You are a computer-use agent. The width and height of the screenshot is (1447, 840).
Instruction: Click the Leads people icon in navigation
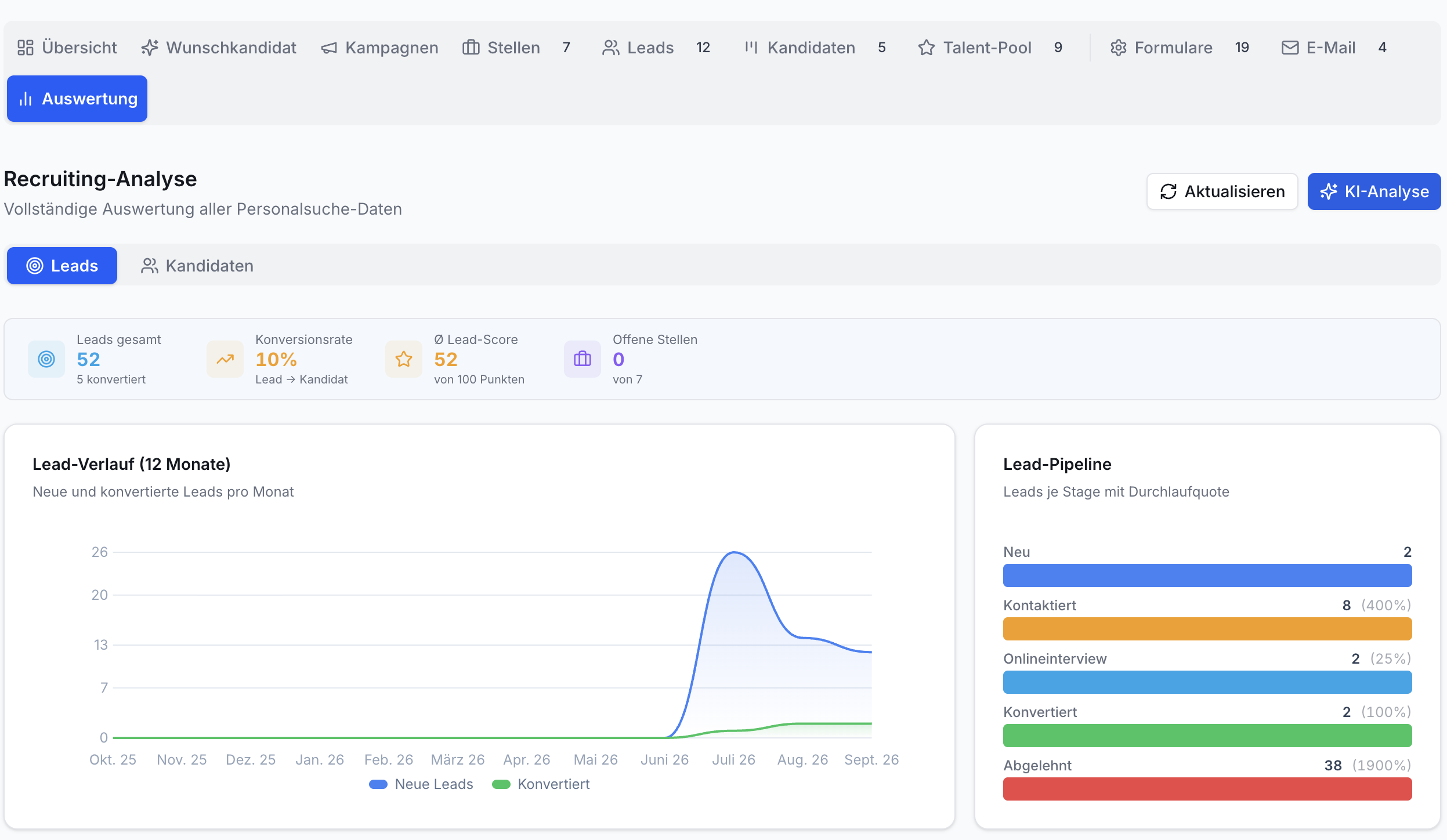(x=611, y=48)
